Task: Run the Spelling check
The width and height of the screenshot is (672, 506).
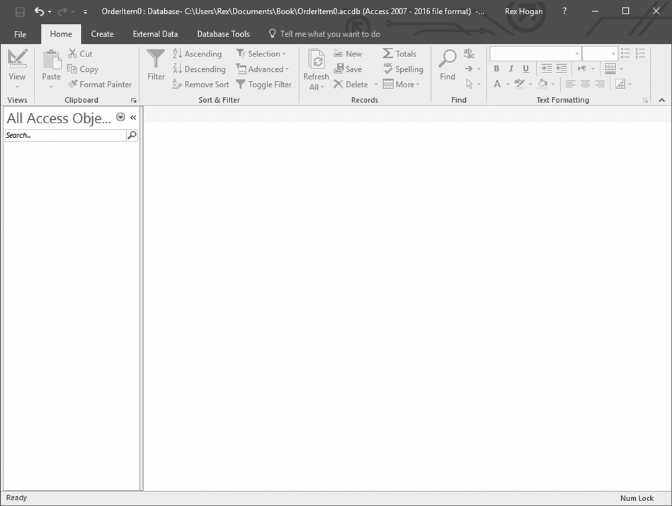Action: click(403, 69)
